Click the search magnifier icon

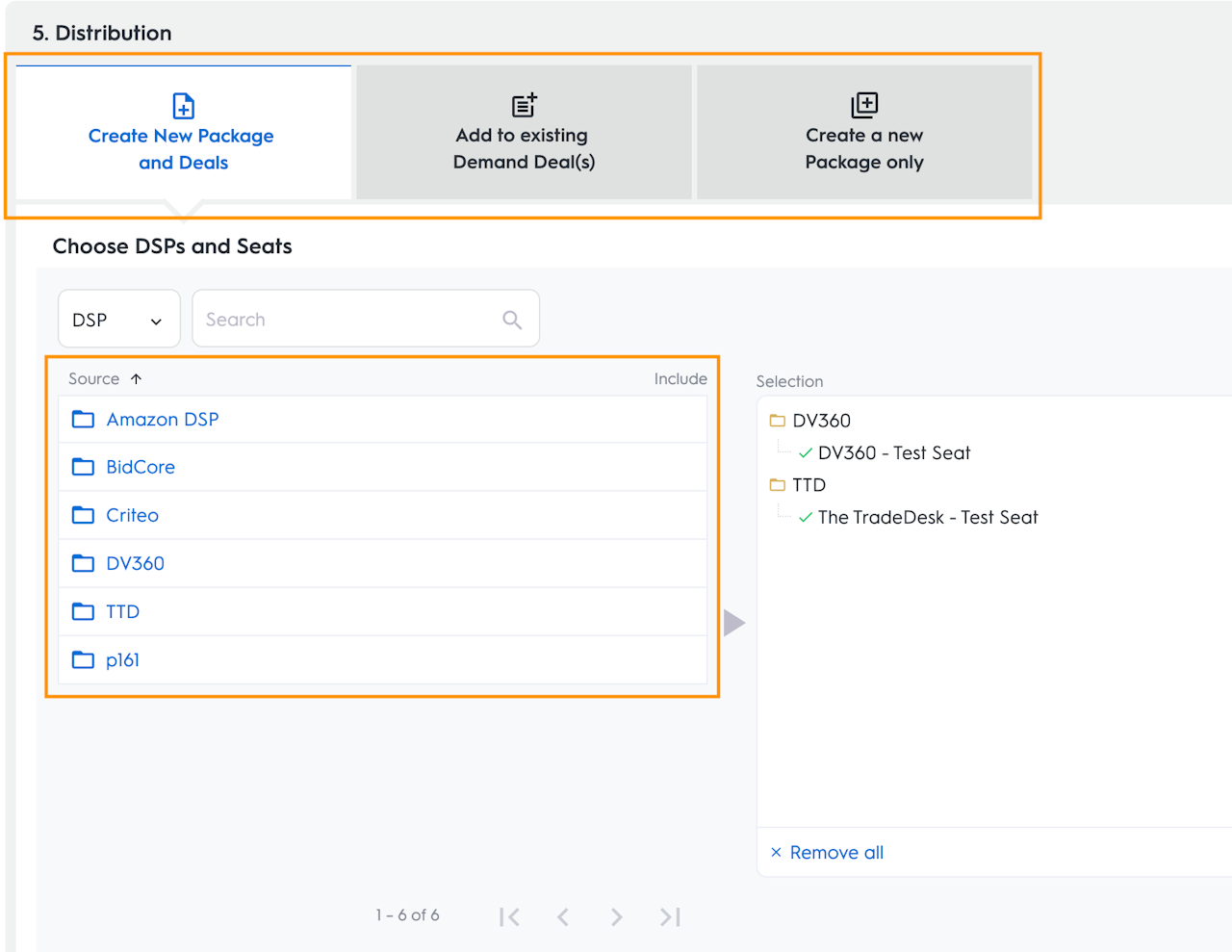pyautogui.click(x=512, y=320)
